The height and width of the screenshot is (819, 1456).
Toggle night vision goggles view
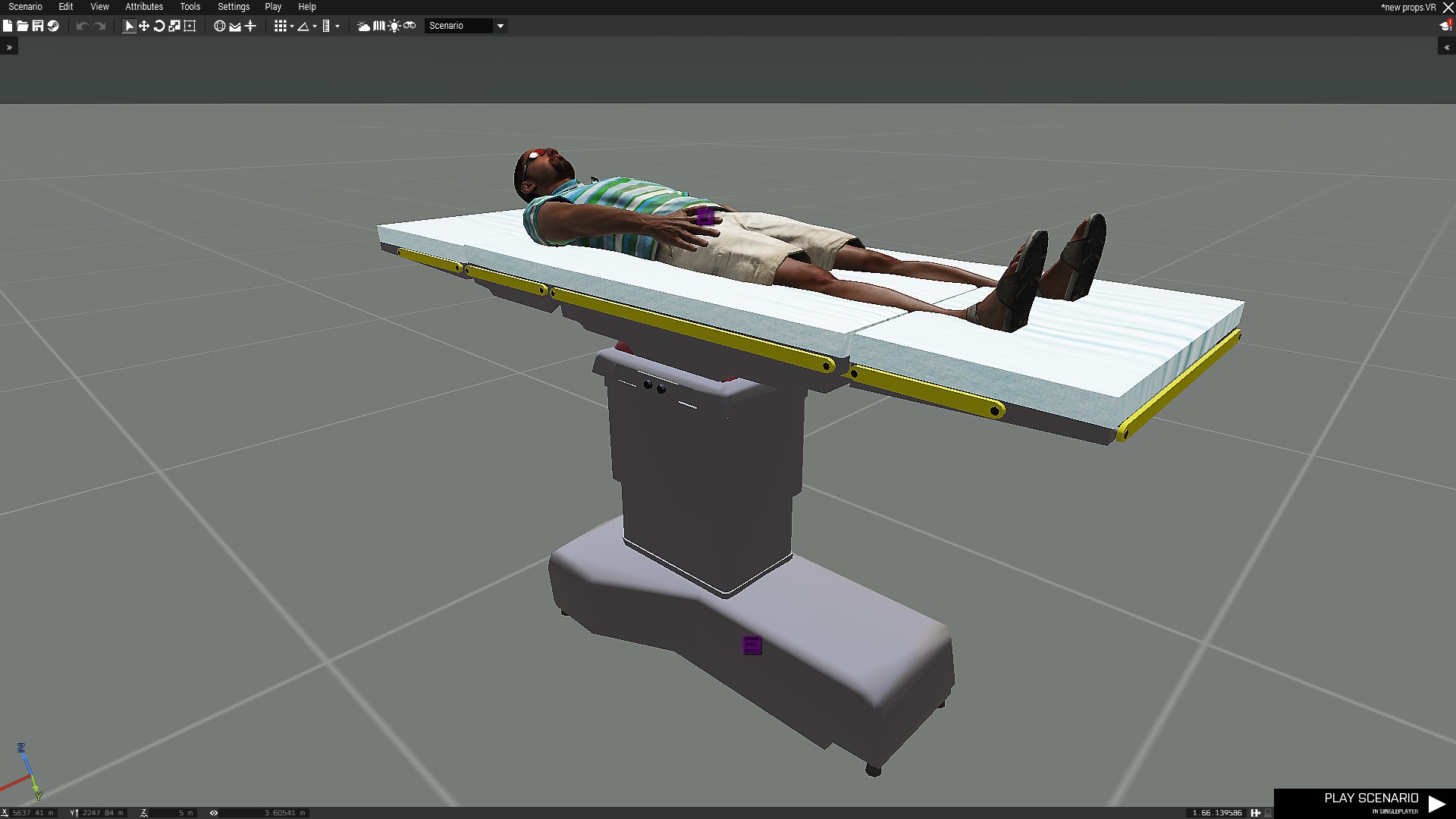[409, 26]
